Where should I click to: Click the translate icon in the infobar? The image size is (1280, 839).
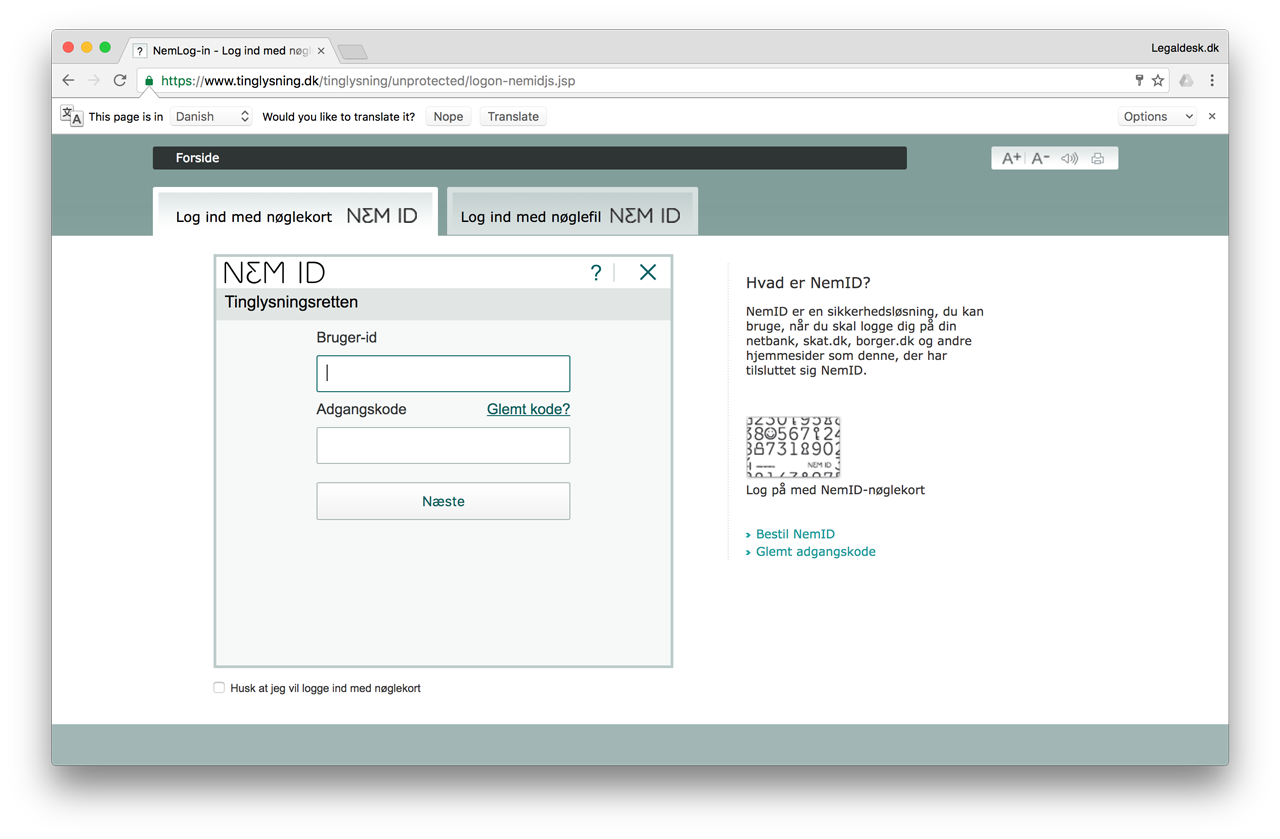tap(72, 116)
